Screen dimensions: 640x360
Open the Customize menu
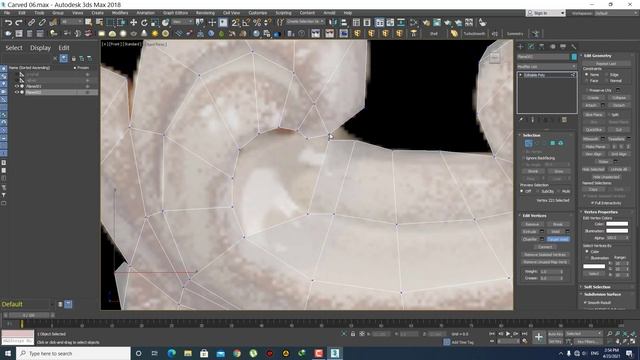[x=258, y=13]
